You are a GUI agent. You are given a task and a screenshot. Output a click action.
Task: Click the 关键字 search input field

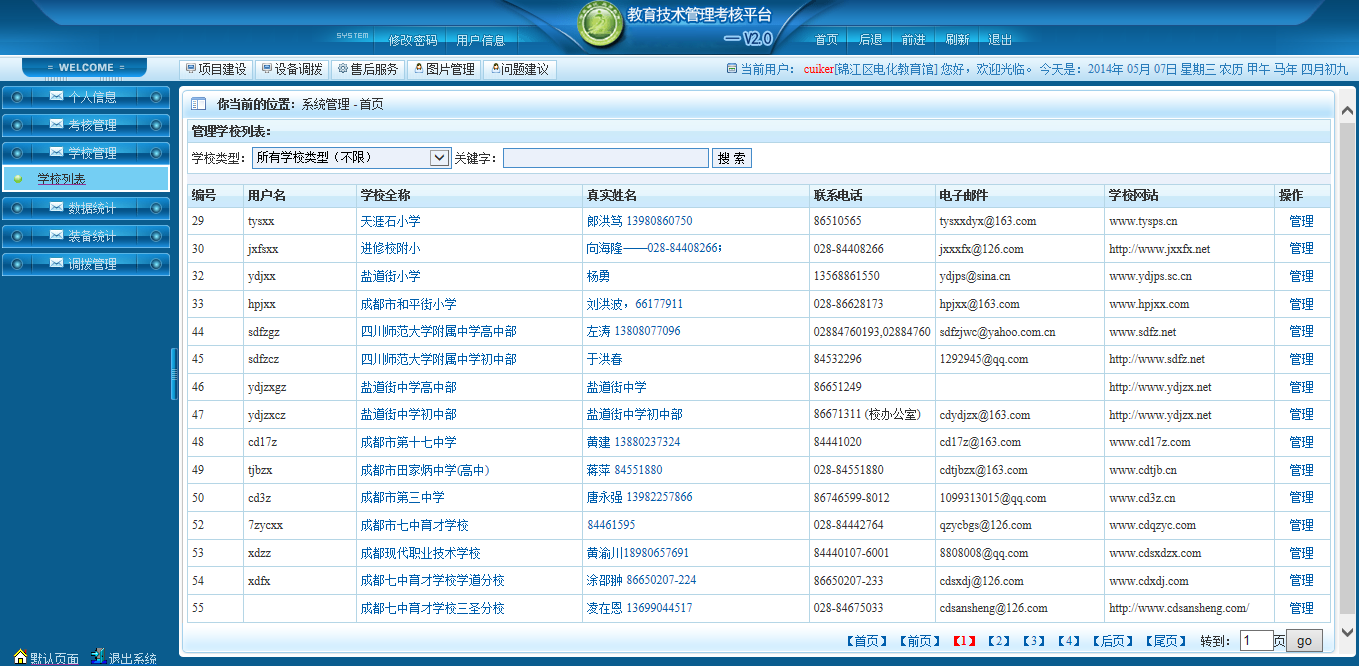(606, 158)
